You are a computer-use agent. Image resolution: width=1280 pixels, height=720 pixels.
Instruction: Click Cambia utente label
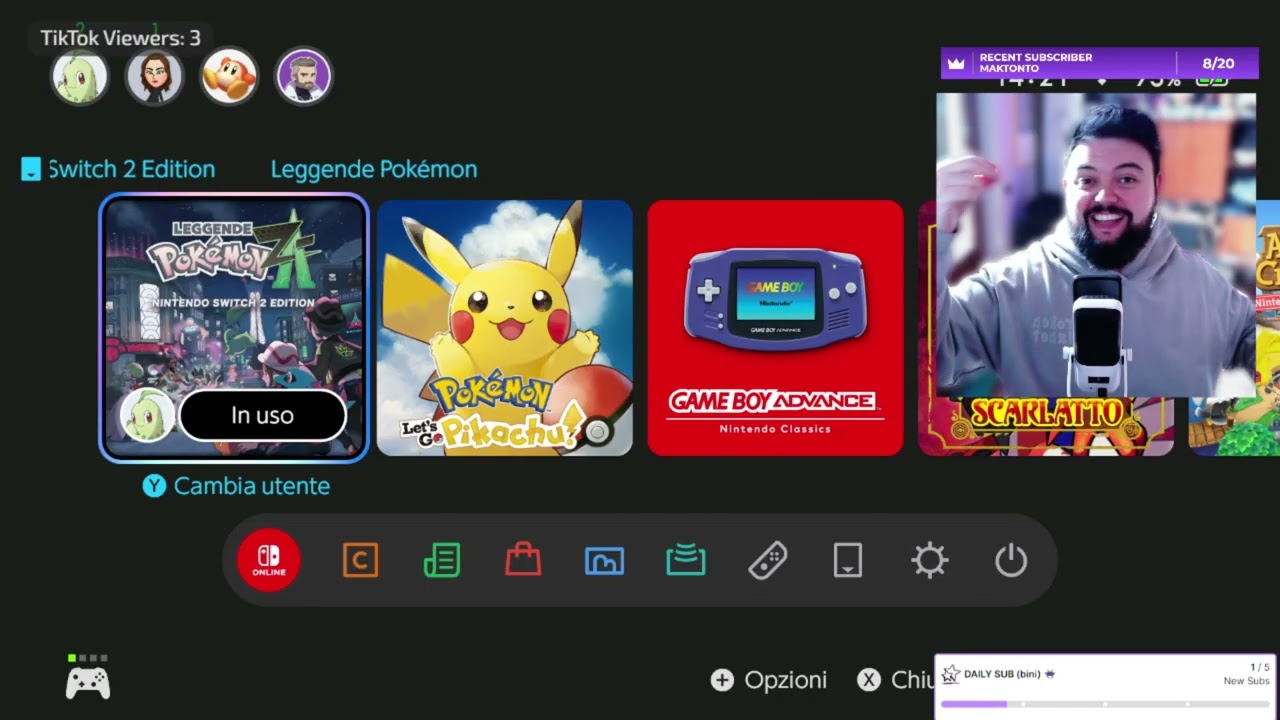[x=252, y=486]
